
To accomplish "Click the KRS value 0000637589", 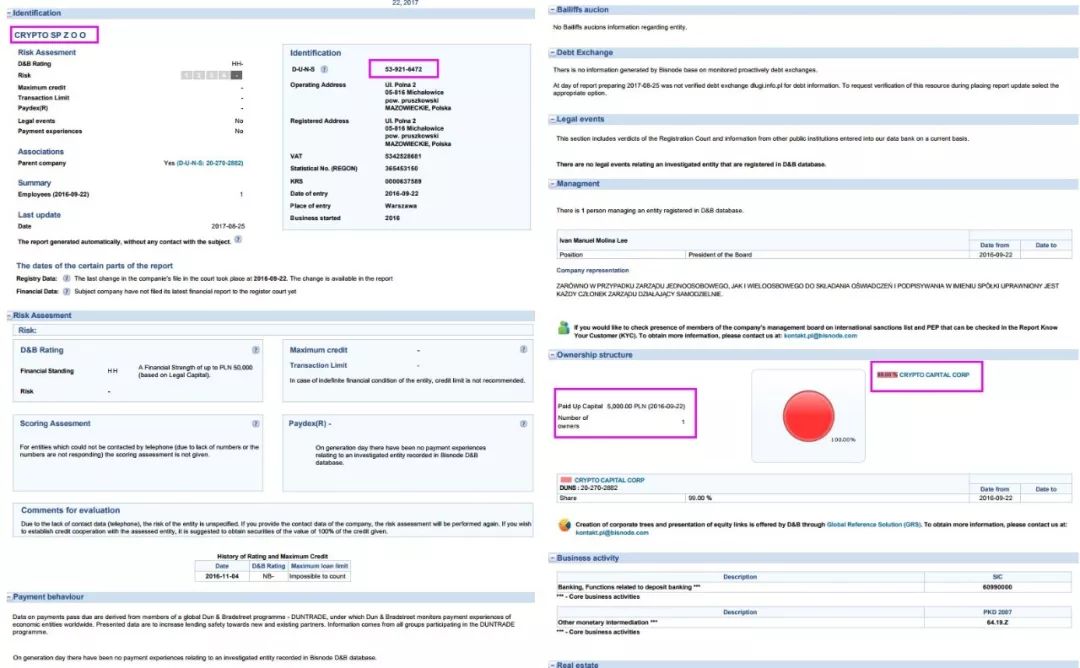I will click(x=403, y=182).
